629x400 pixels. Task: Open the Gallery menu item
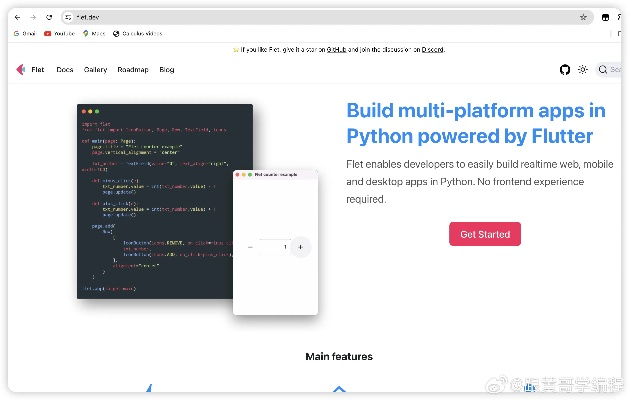(x=95, y=70)
